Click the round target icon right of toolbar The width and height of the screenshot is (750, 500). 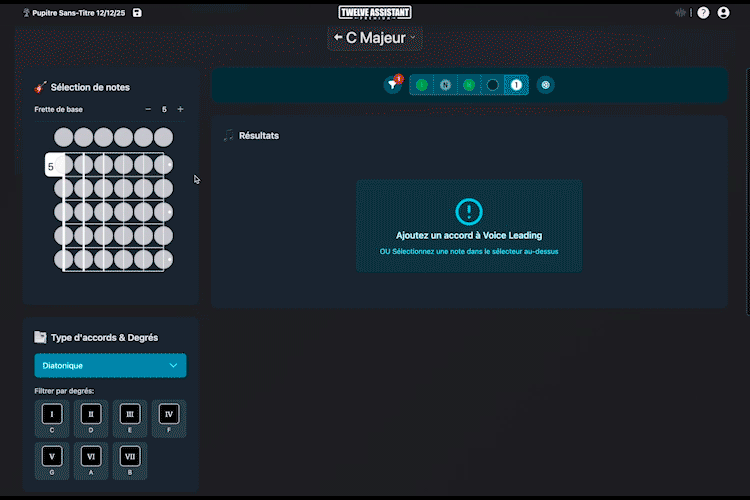coord(545,85)
